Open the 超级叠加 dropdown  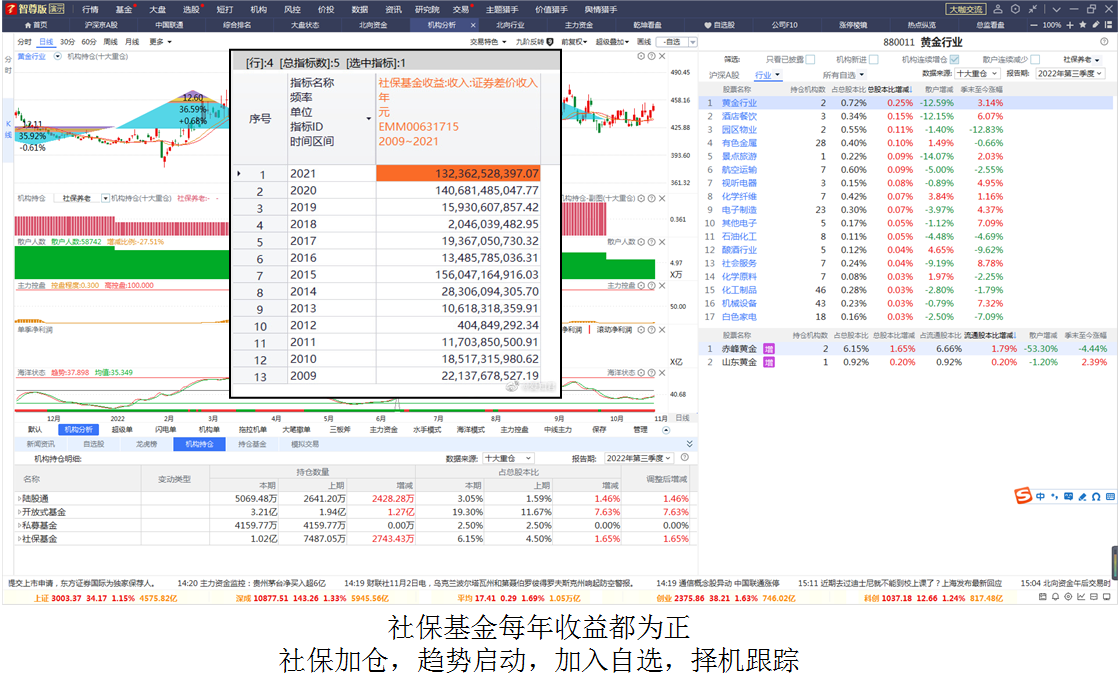(612, 42)
